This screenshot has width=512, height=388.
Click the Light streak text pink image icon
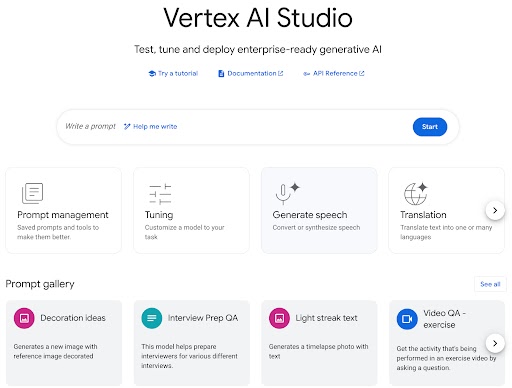point(279,318)
